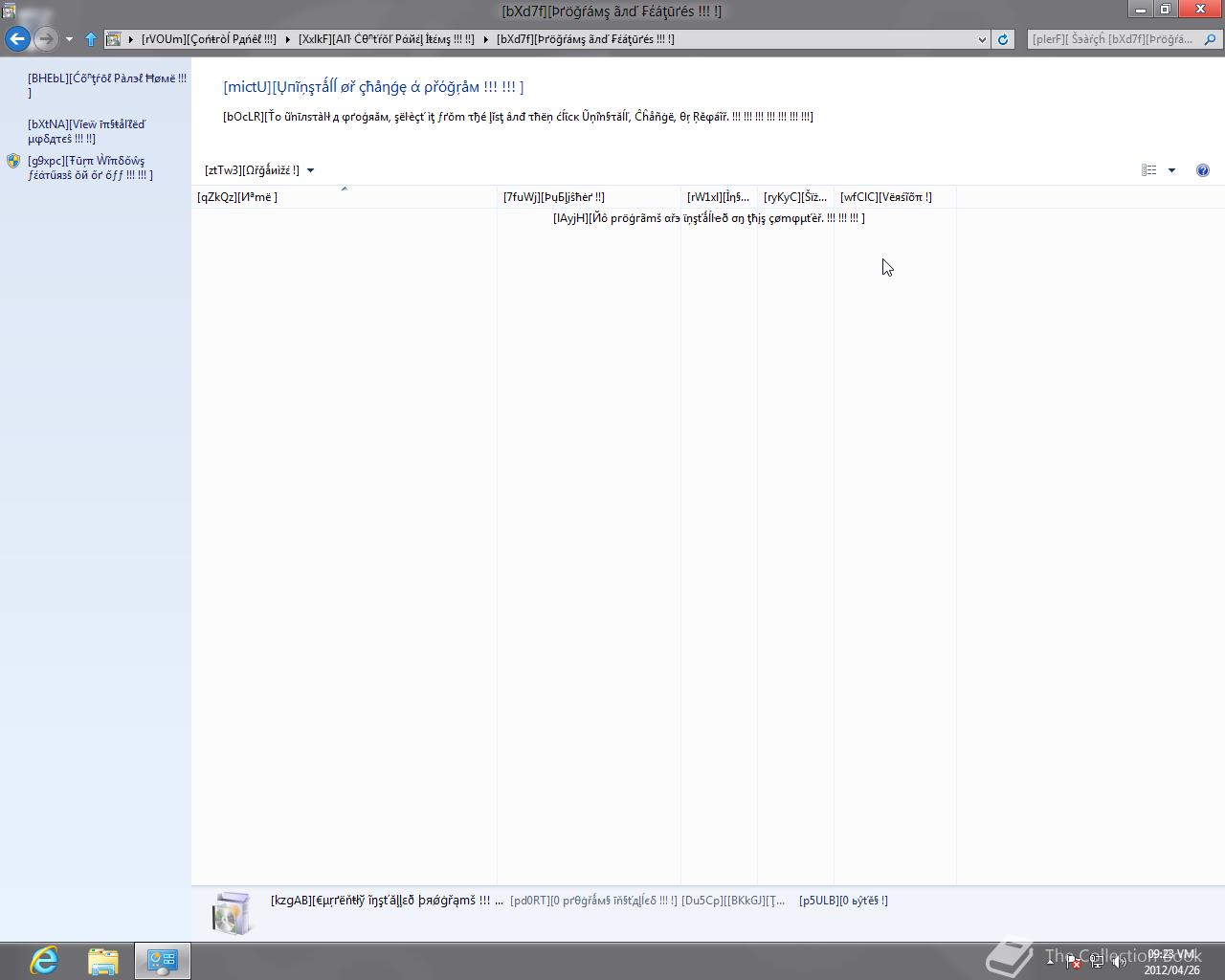This screenshot has width=1225, height=980.
Task: Open volume speaker tray icon
Action: (x=1119, y=962)
